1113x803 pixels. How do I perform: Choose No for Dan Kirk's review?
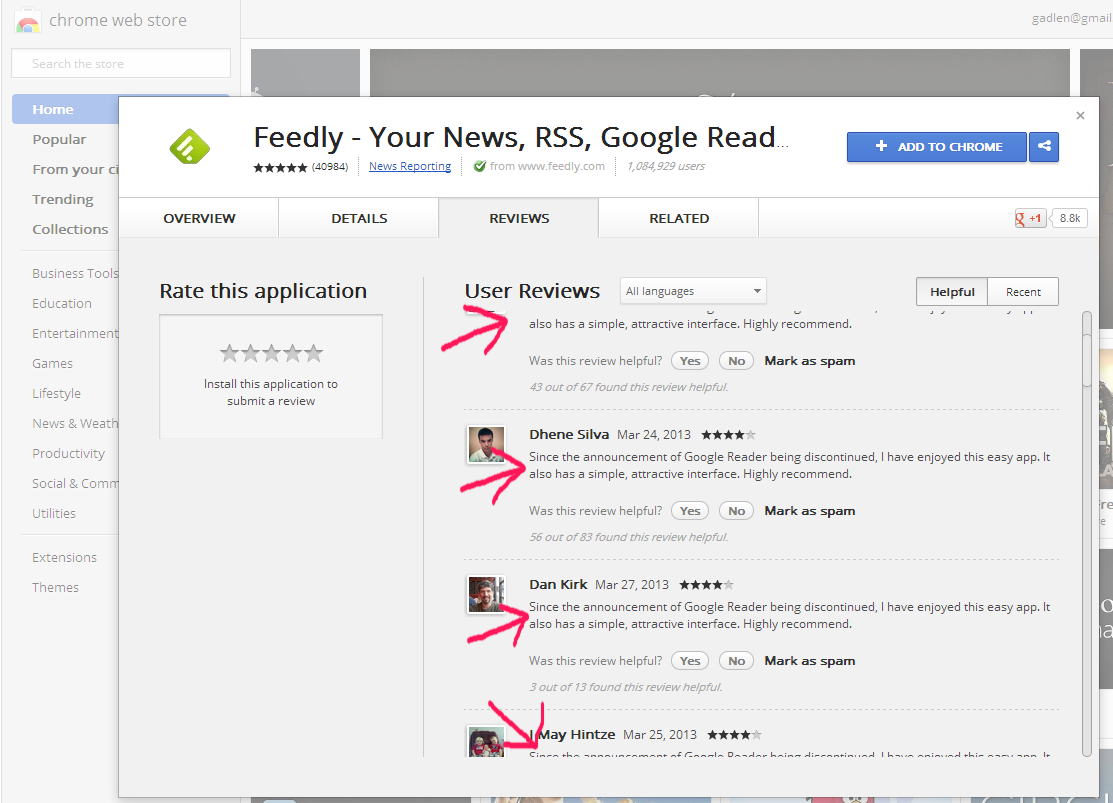pos(736,661)
